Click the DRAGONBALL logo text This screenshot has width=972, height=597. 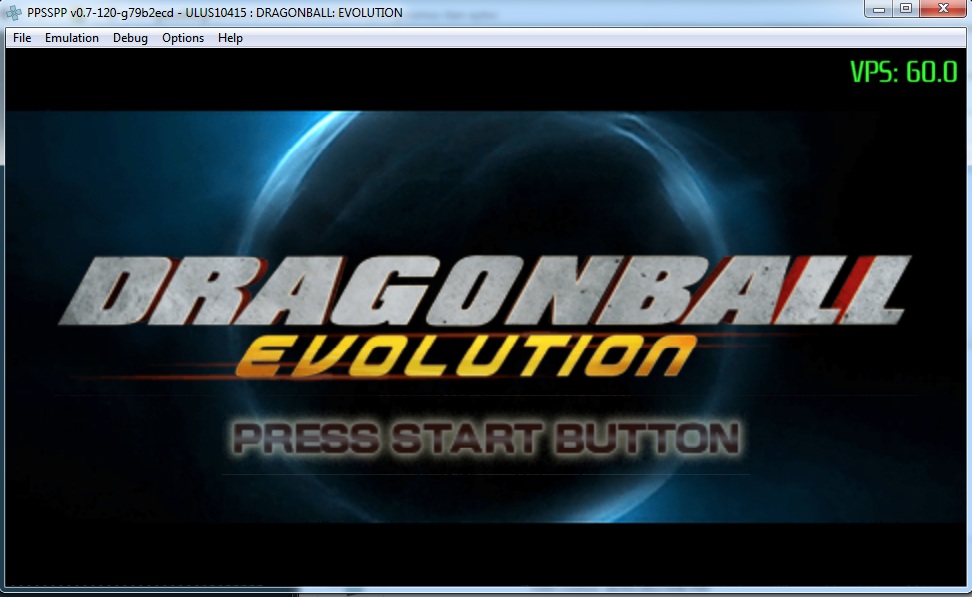click(x=480, y=290)
